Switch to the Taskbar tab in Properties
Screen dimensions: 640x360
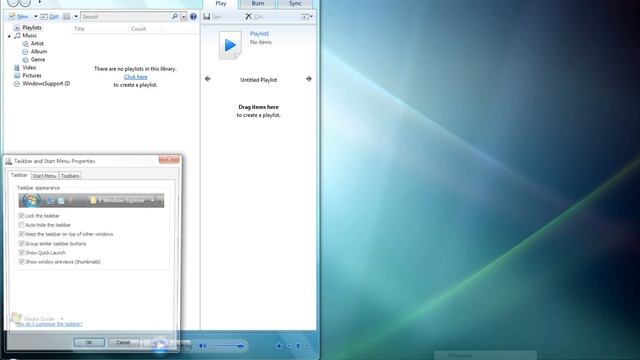19,175
